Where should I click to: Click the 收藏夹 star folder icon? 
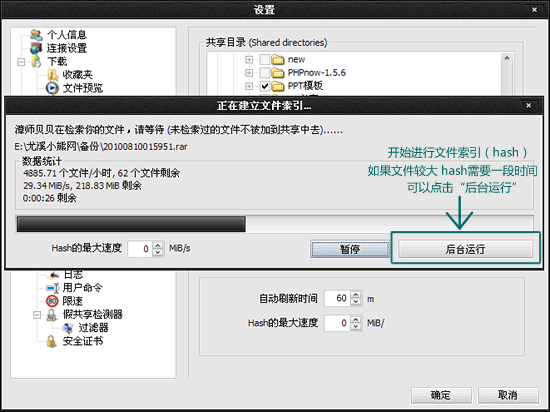tap(52, 74)
